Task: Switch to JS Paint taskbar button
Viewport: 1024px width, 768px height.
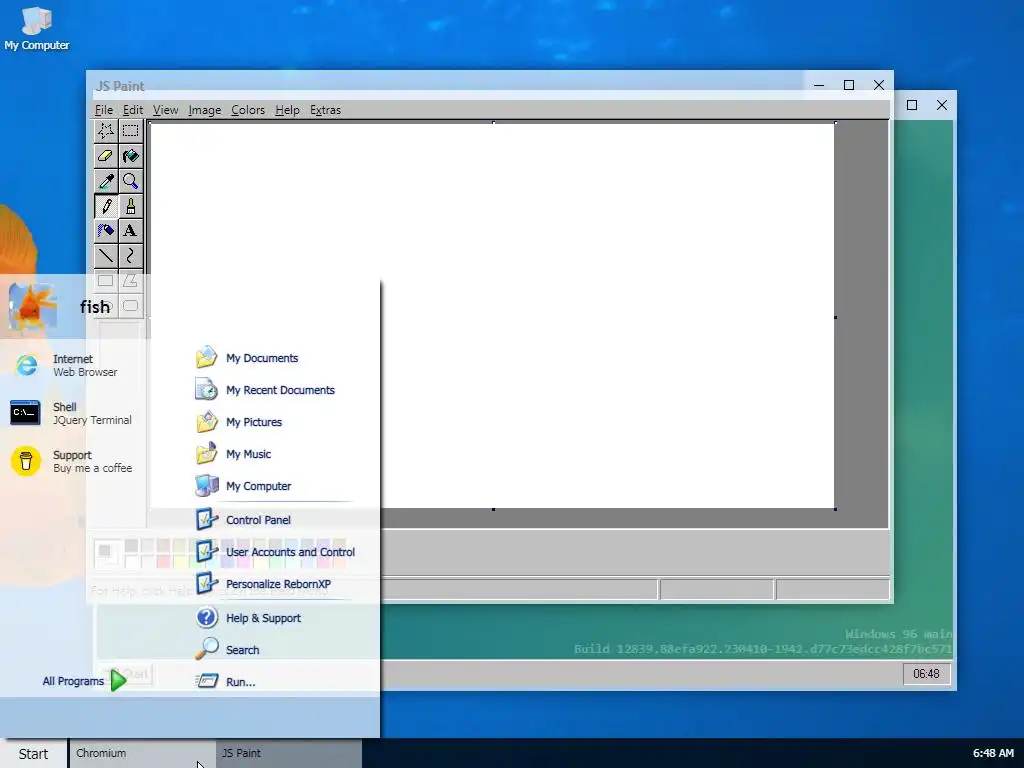Action: [289, 754]
